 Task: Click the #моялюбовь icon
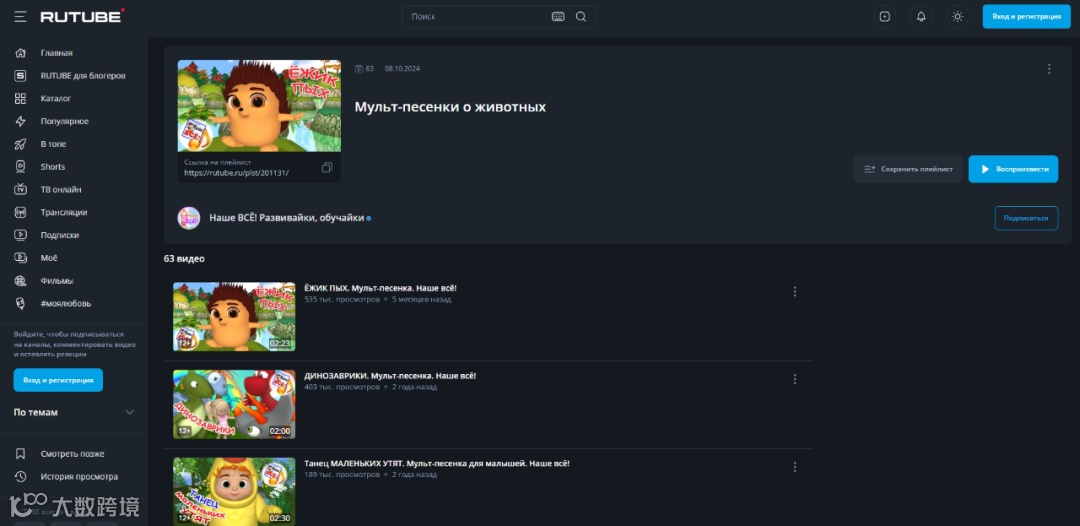point(21,303)
